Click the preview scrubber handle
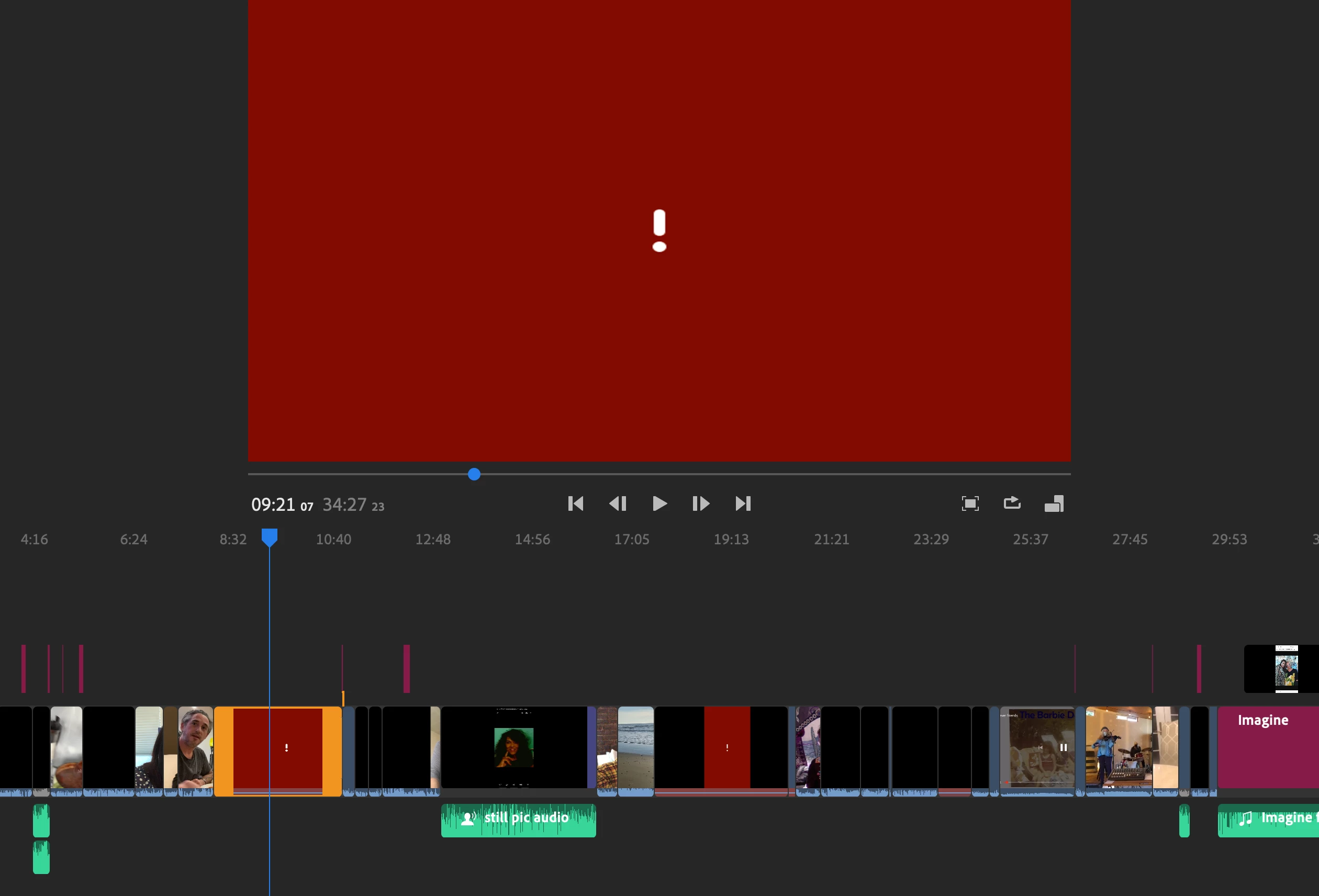Image resolution: width=1319 pixels, height=896 pixels. pyautogui.click(x=474, y=474)
